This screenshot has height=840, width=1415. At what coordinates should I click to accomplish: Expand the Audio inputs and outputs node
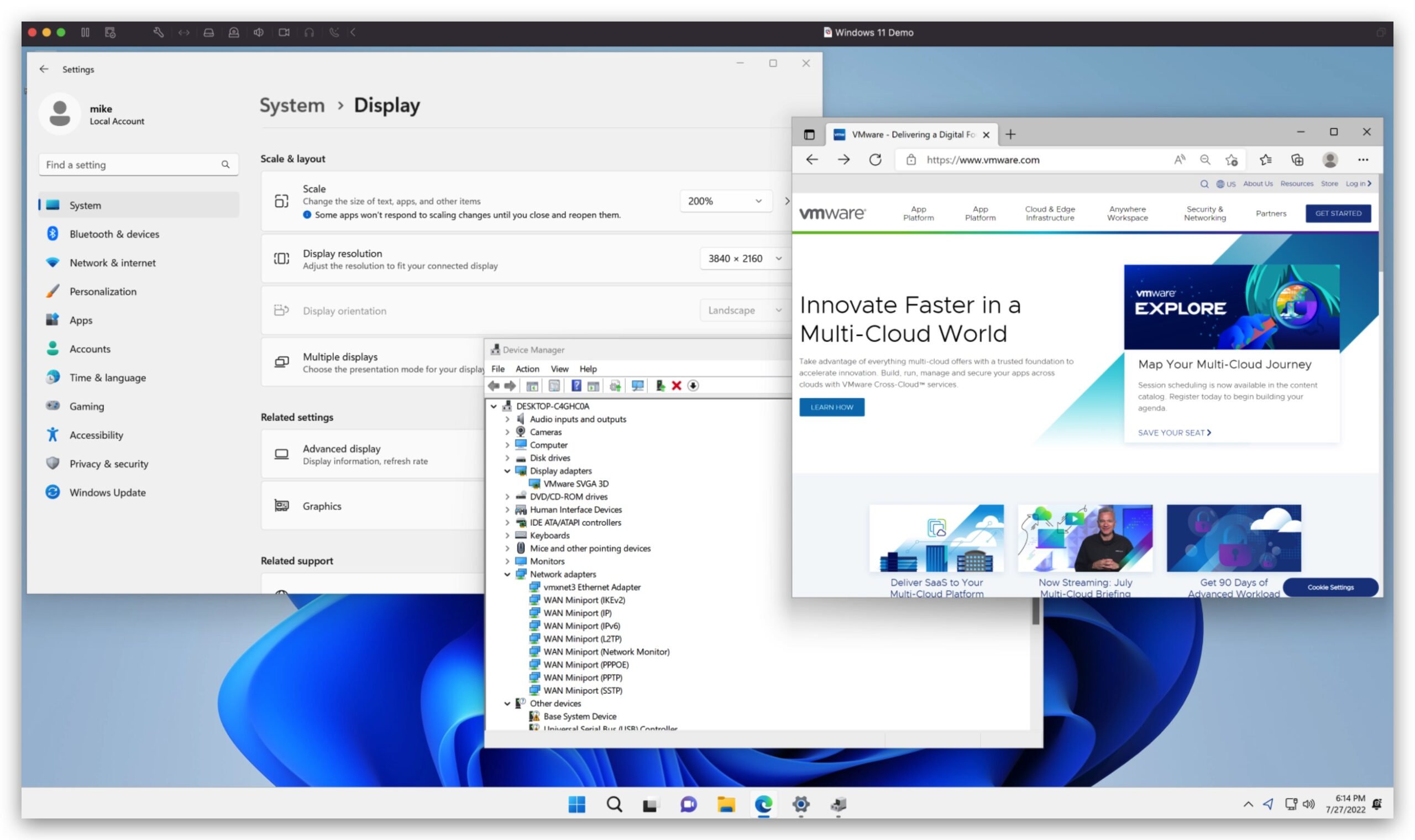pyautogui.click(x=507, y=419)
